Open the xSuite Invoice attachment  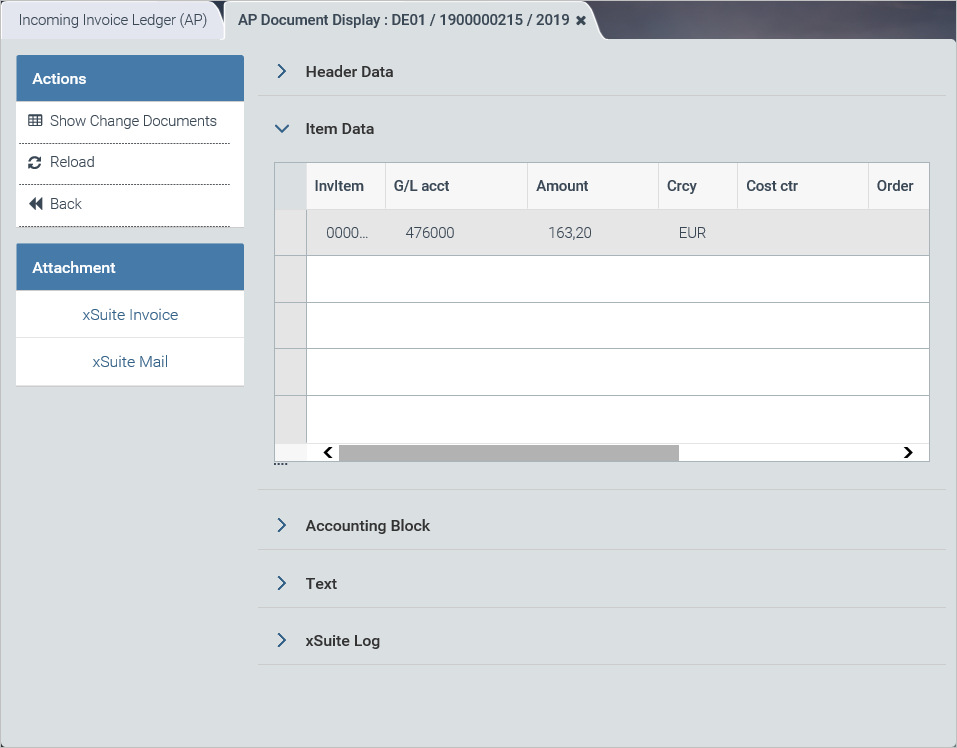pyautogui.click(x=130, y=315)
